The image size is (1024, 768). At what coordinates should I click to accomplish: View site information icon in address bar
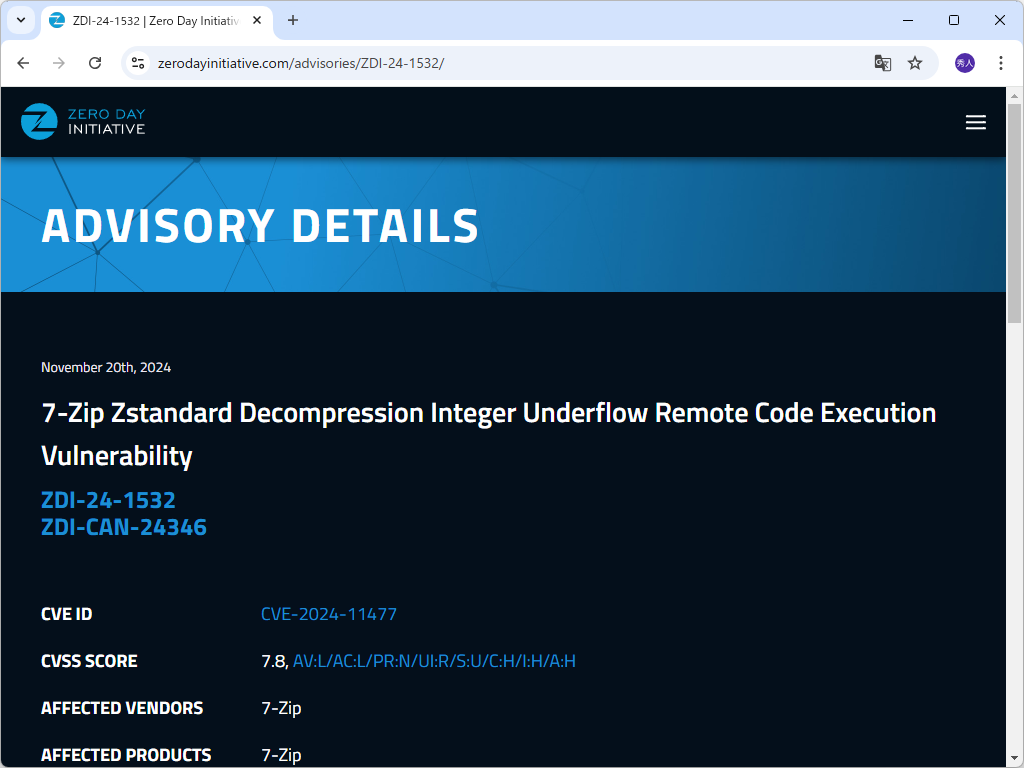tap(138, 63)
